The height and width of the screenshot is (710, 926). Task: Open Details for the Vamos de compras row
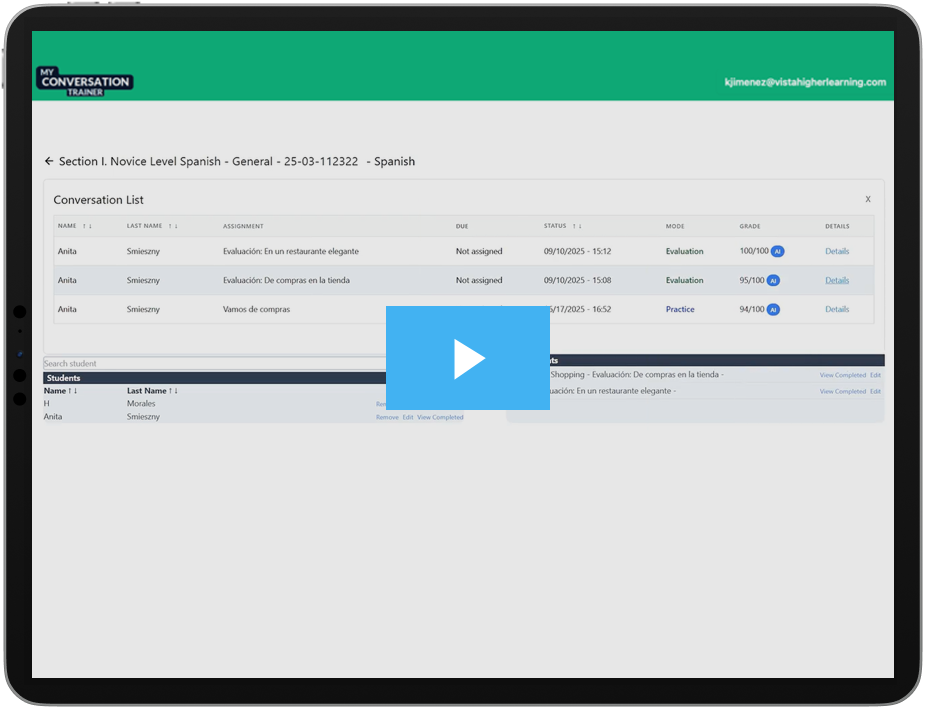point(837,309)
